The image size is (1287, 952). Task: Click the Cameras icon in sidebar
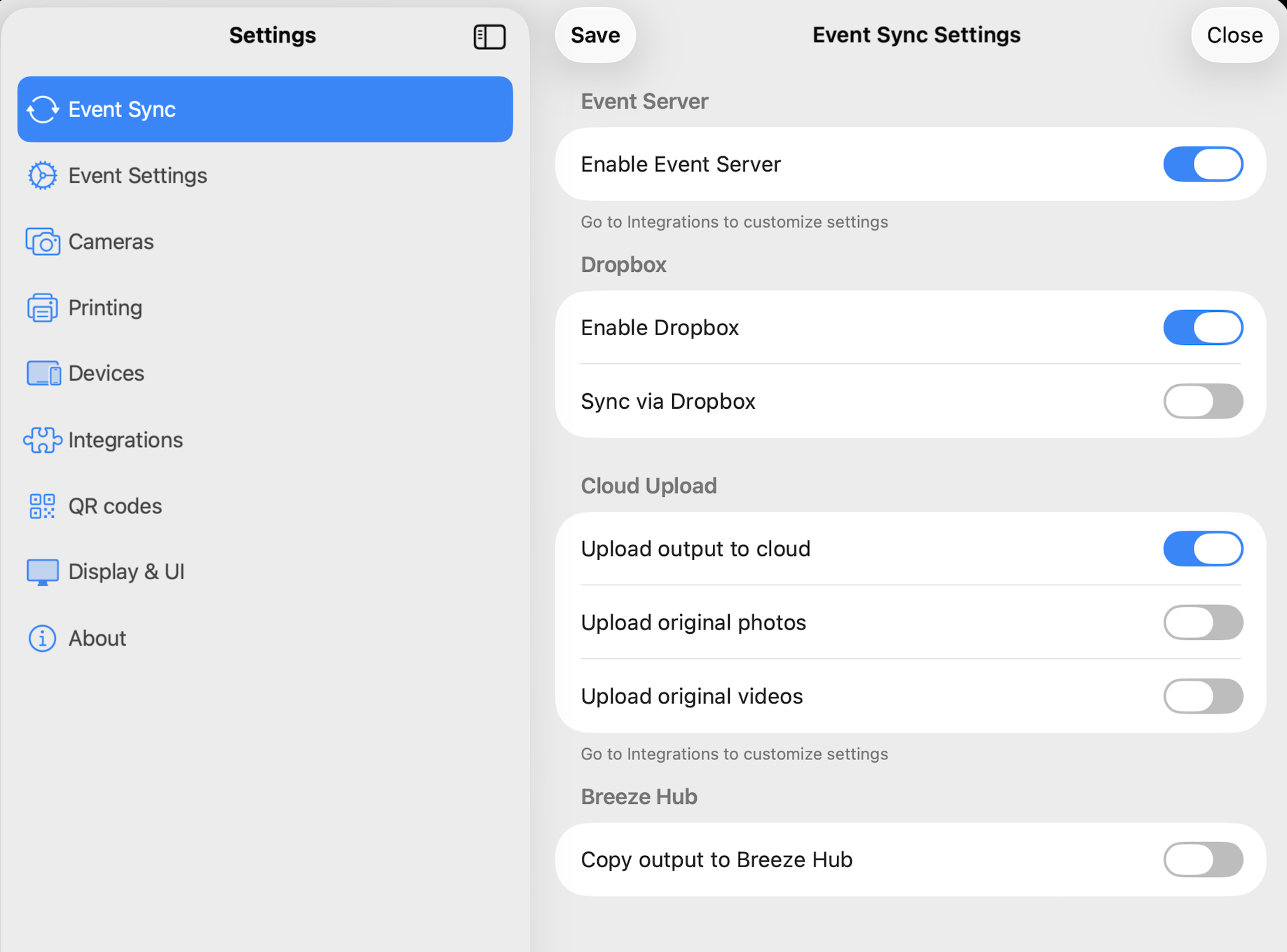coord(43,242)
